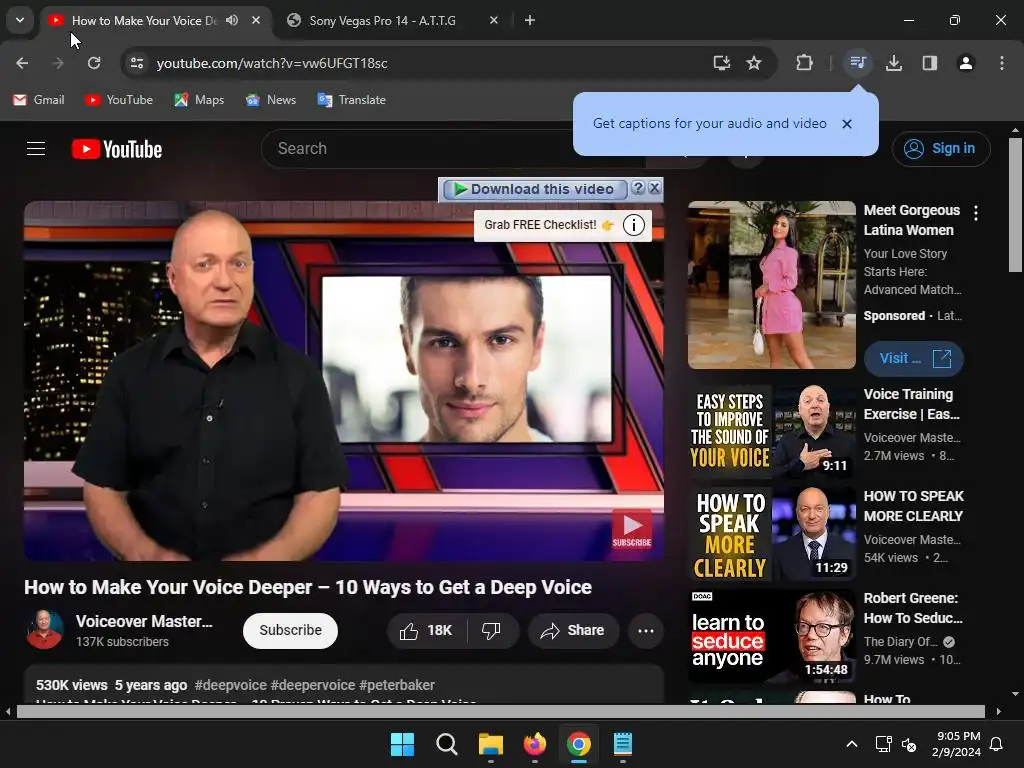This screenshot has width=1024, height=768.
Task: Open How to Speak More Clearly thumbnail
Action: (x=772, y=534)
